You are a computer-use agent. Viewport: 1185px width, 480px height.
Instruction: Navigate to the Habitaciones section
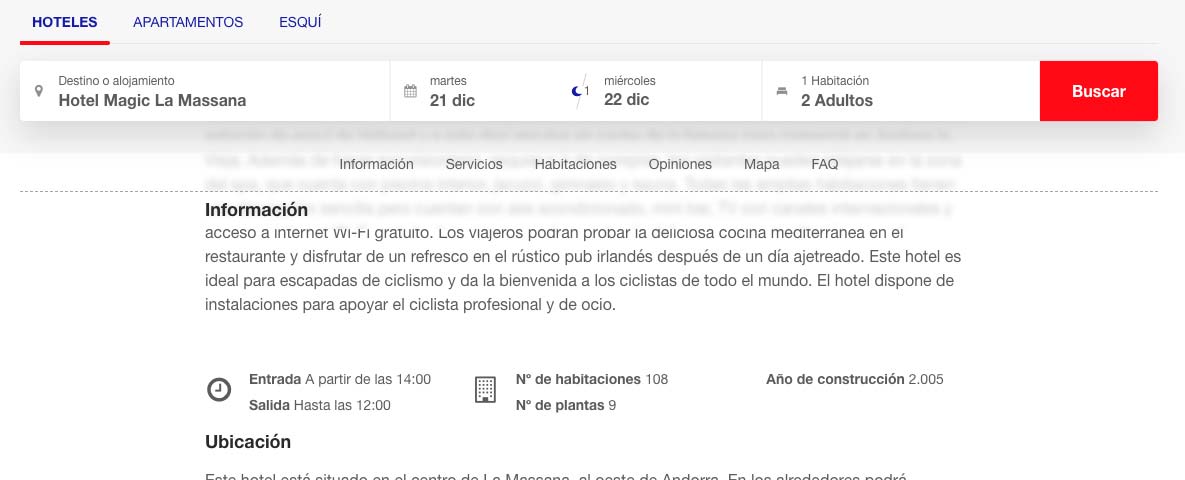click(x=576, y=164)
